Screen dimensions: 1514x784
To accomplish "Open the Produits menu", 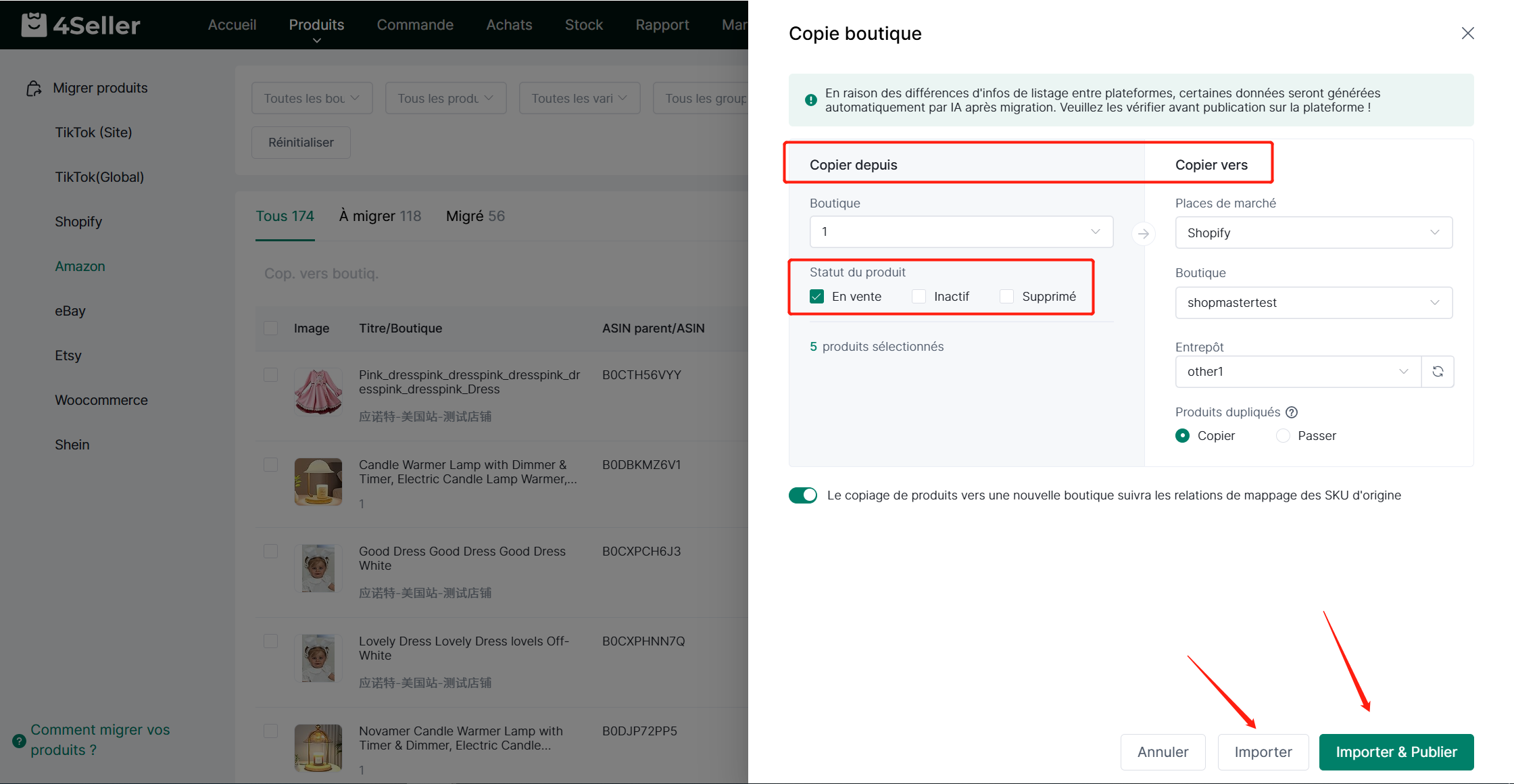I will (316, 25).
